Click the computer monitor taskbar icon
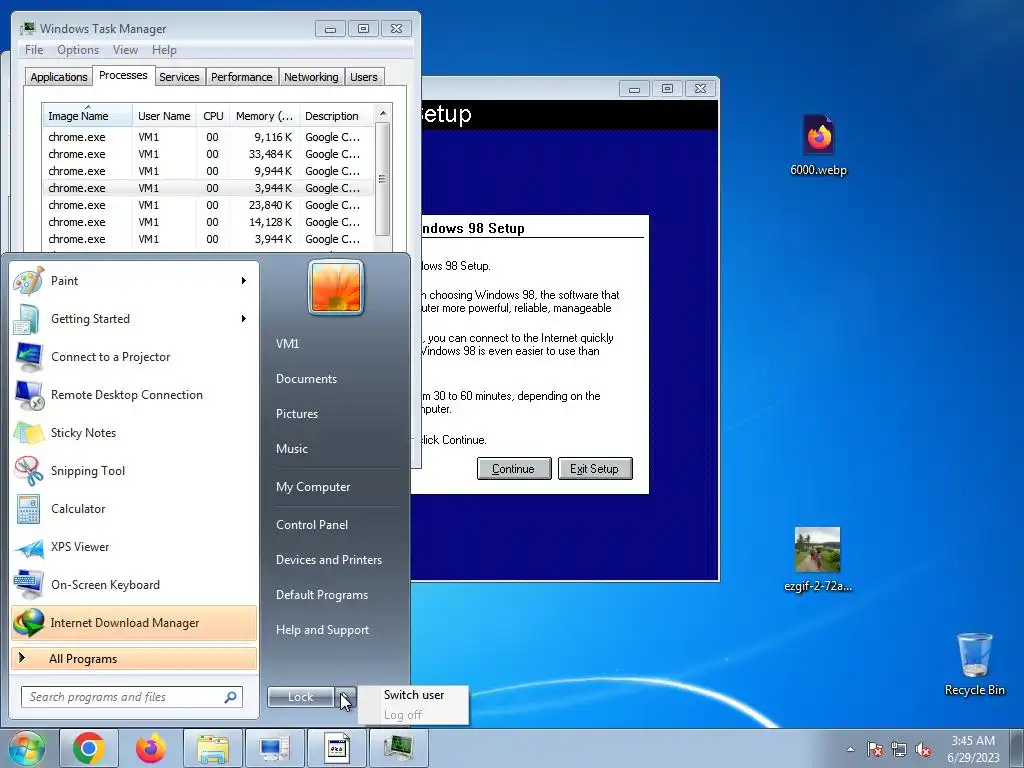 pyautogui.click(x=274, y=748)
